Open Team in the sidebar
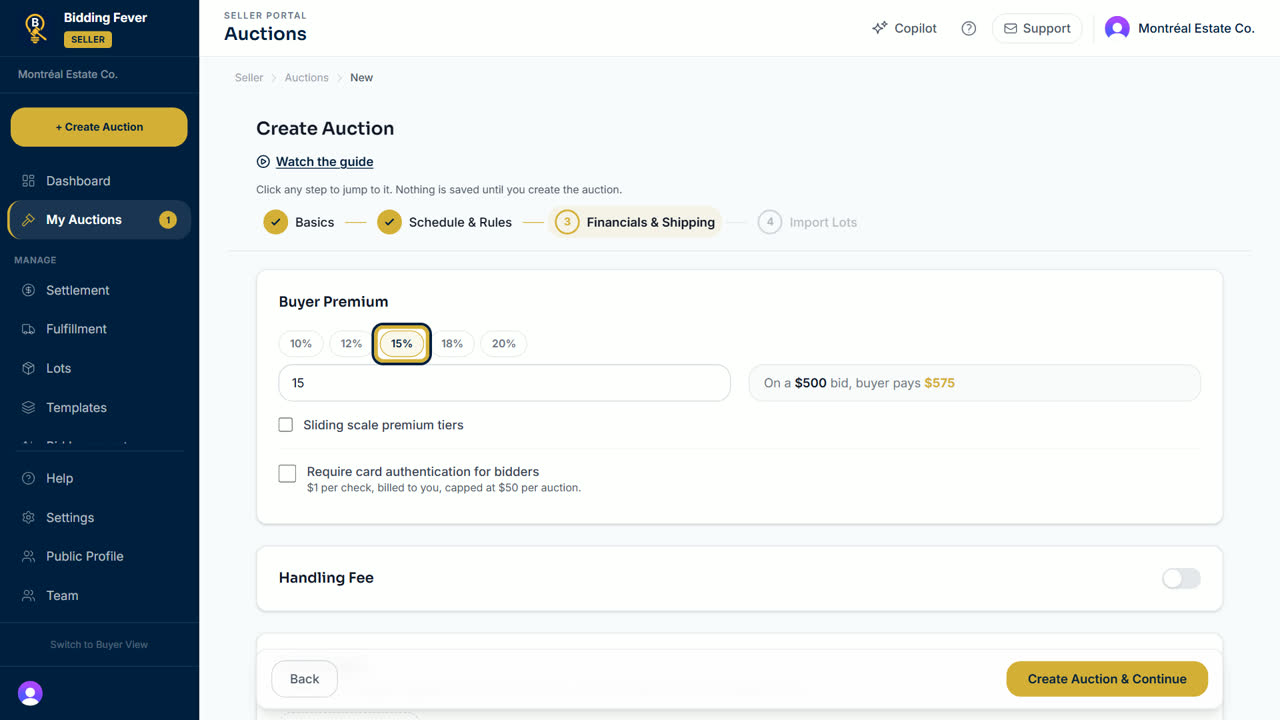 (99, 595)
